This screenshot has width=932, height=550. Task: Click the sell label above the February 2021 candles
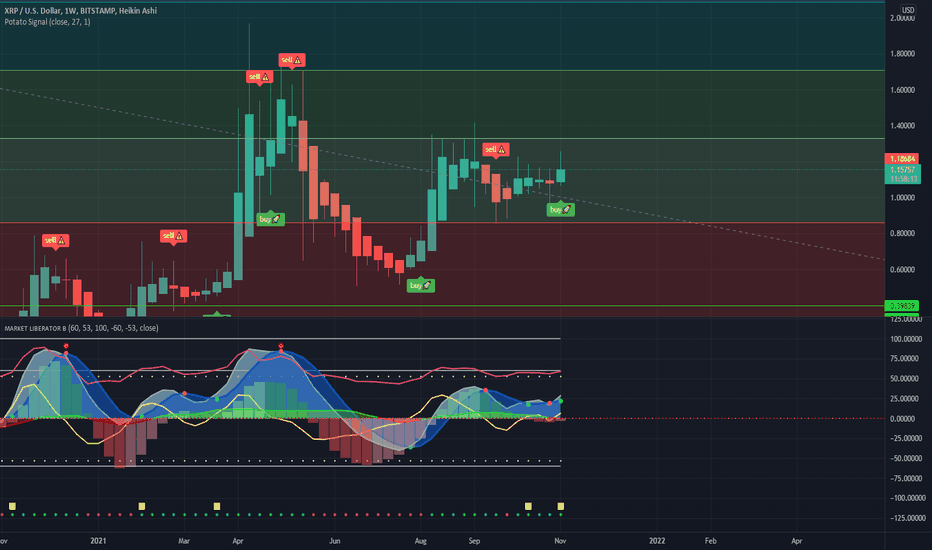[174, 236]
